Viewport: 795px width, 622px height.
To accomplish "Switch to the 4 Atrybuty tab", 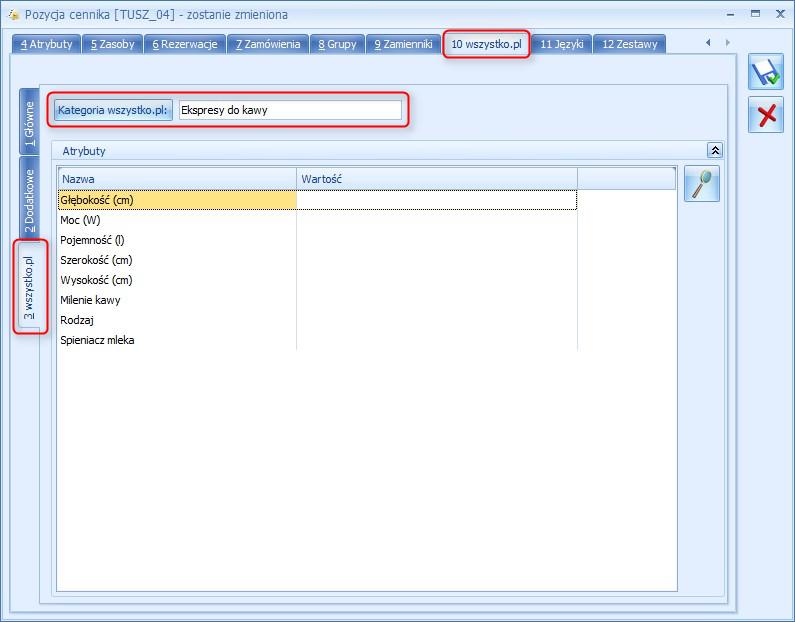I will tap(46, 44).
